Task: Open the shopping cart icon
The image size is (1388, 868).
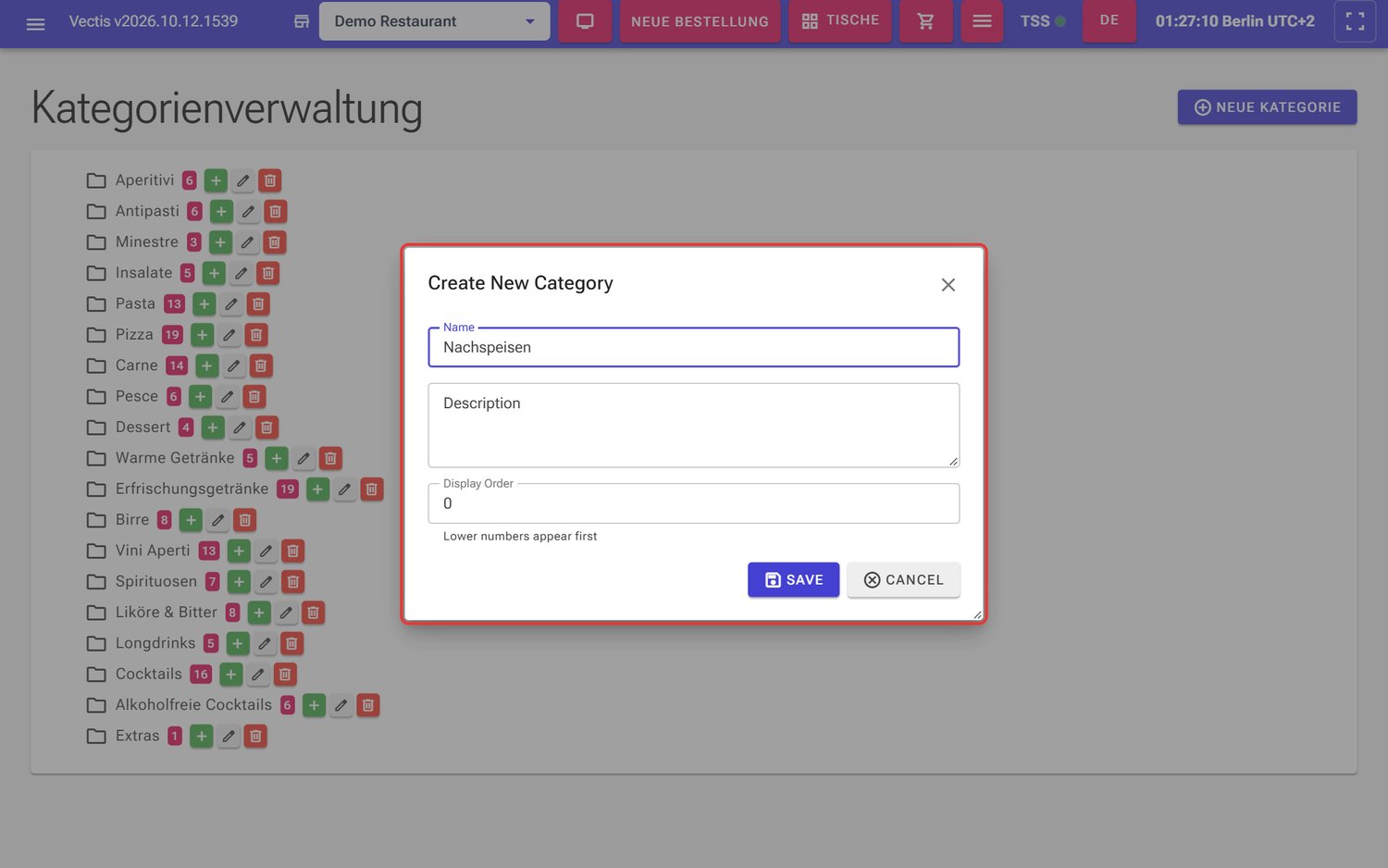Action: pyautogui.click(x=925, y=21)
